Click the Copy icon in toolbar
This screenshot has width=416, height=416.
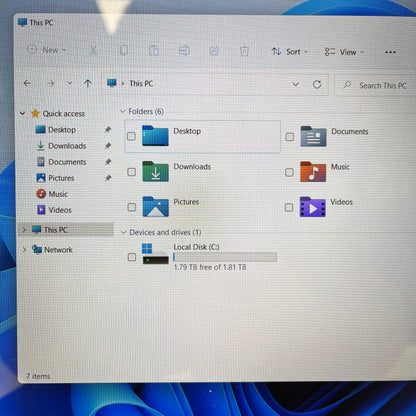click(x=124, y=51)
